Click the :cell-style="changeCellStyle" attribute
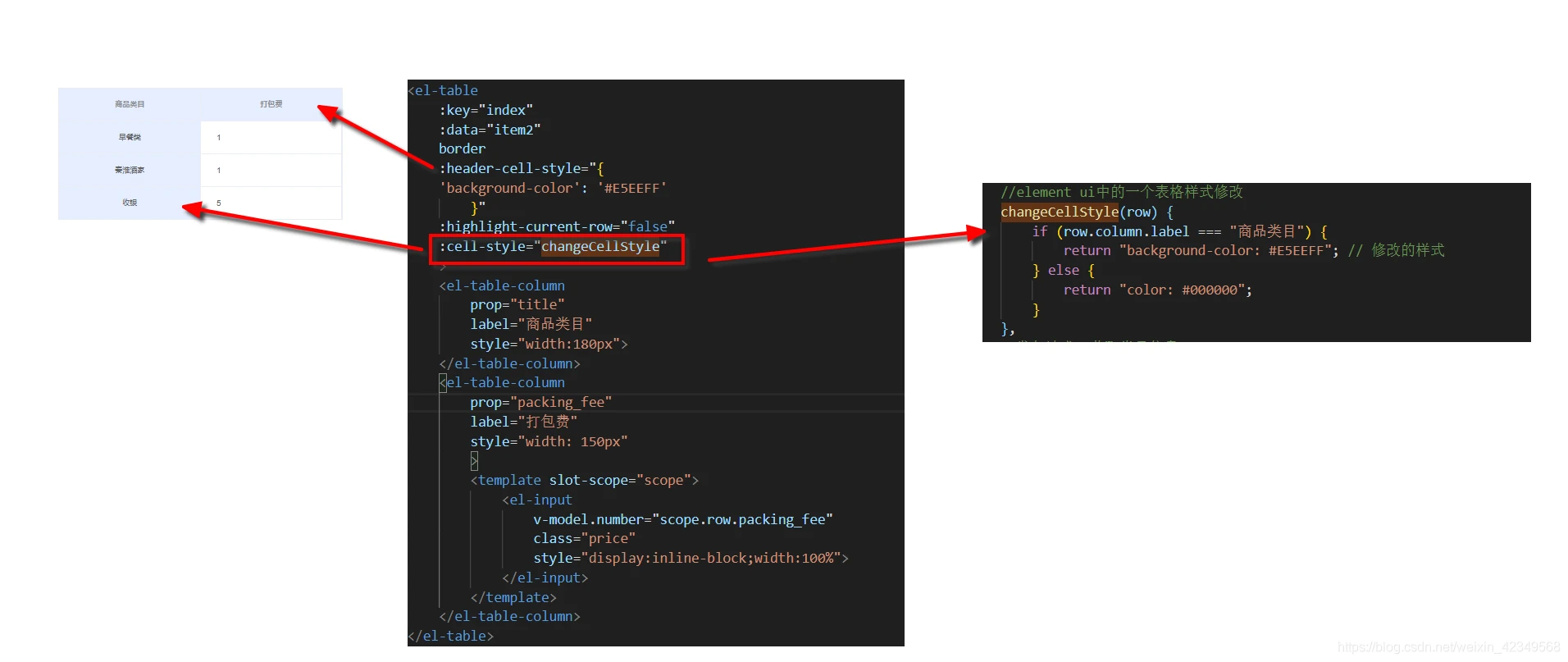 (553, 246)
